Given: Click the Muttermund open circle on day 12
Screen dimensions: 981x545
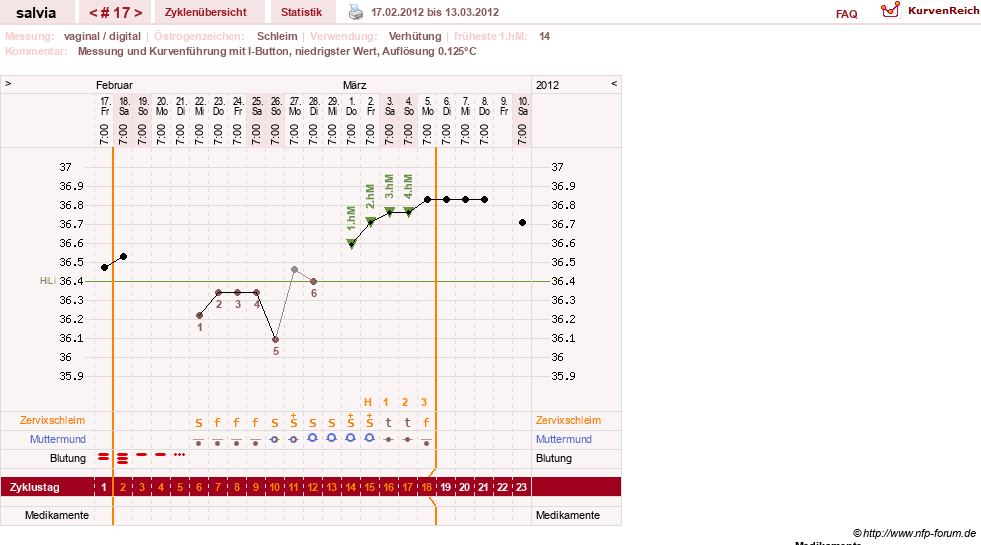Looking at the screenshot, I should tap(313, 438).
